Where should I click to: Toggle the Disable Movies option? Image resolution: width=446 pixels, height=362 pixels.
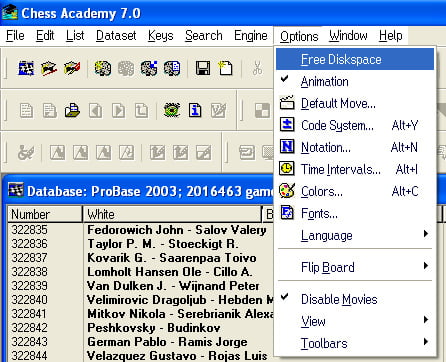(355, 299)
